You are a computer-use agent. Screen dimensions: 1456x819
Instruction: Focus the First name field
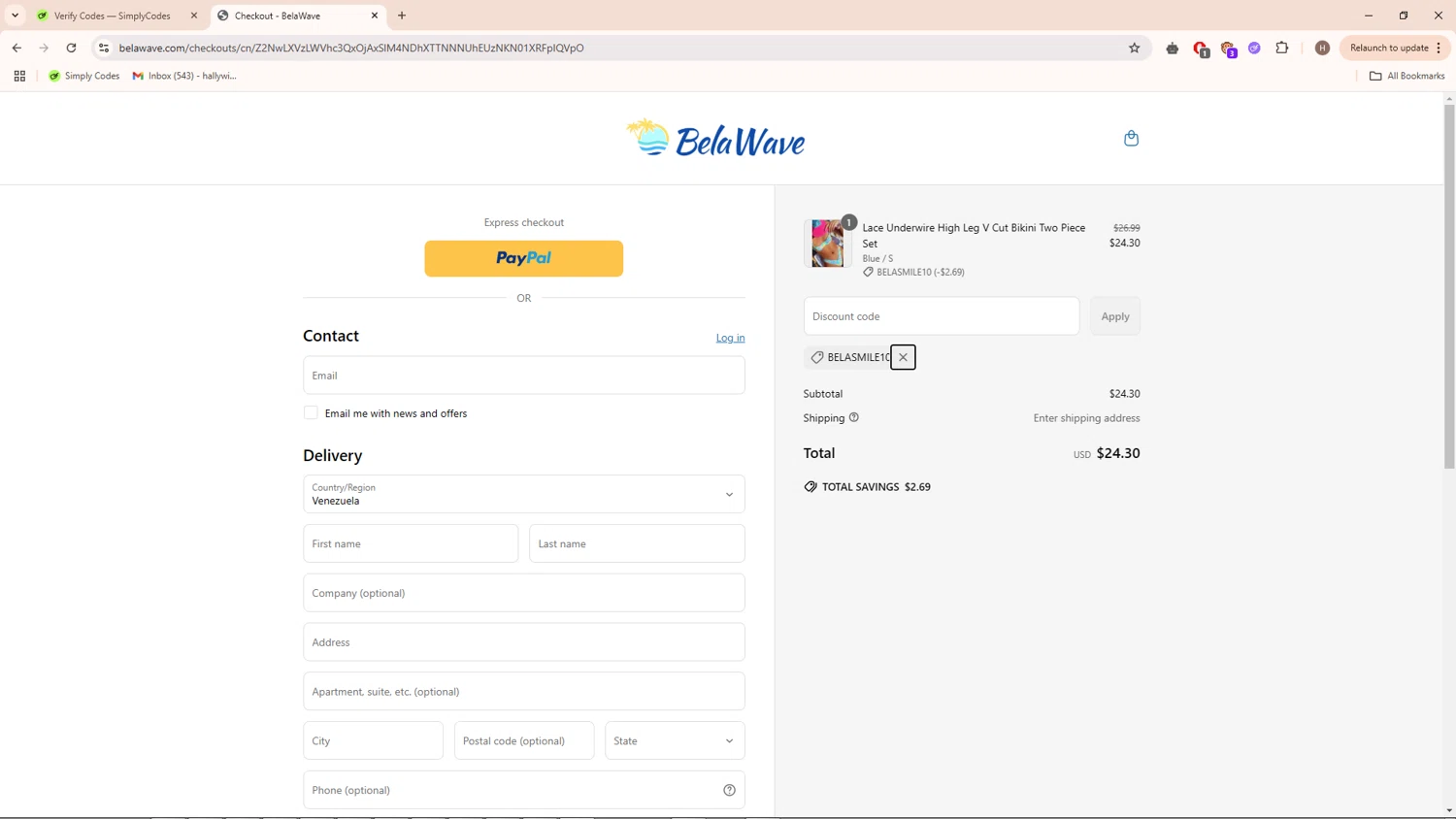pos(411,543)
